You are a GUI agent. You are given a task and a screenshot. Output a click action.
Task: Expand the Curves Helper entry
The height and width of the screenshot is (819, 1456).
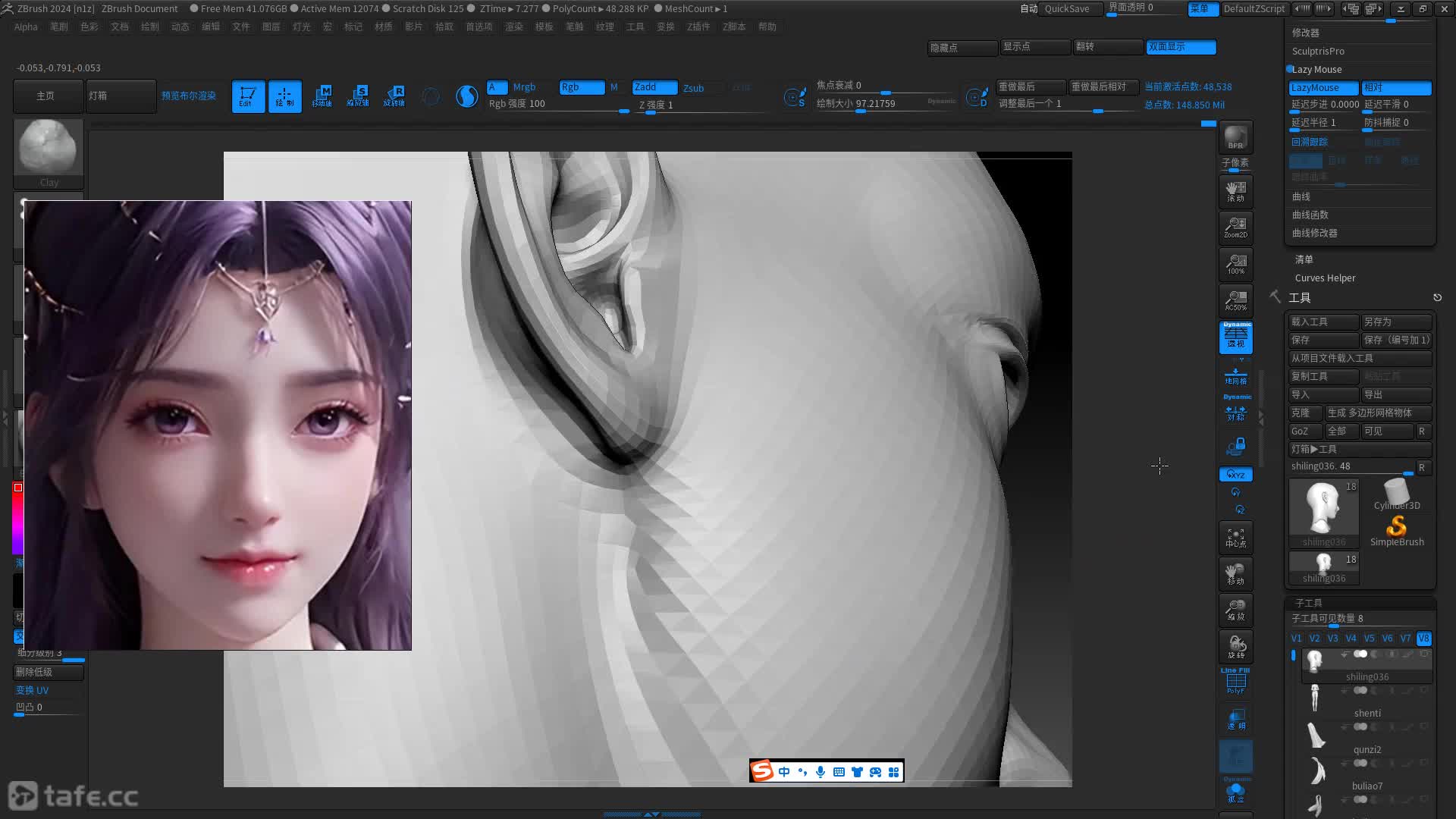(x=1325, y=278)
